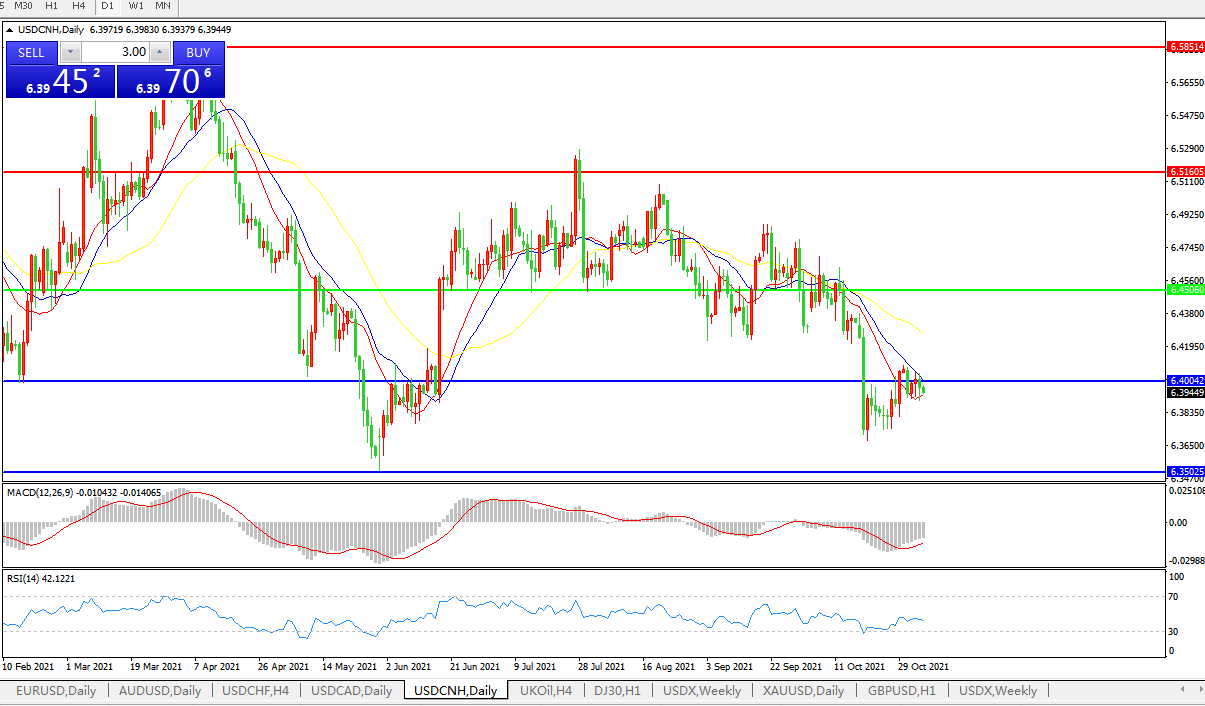Image resolution: width=1205 pixels, height=706 pixels.
Task: Click the red 6.58514 price level label
Action: coord(1185,47)
